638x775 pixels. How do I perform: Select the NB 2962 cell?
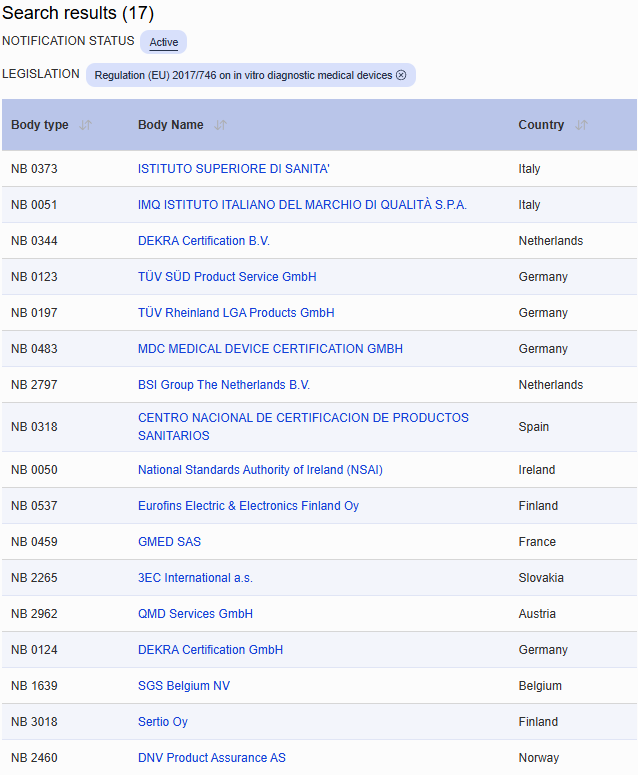coord(34,614)
